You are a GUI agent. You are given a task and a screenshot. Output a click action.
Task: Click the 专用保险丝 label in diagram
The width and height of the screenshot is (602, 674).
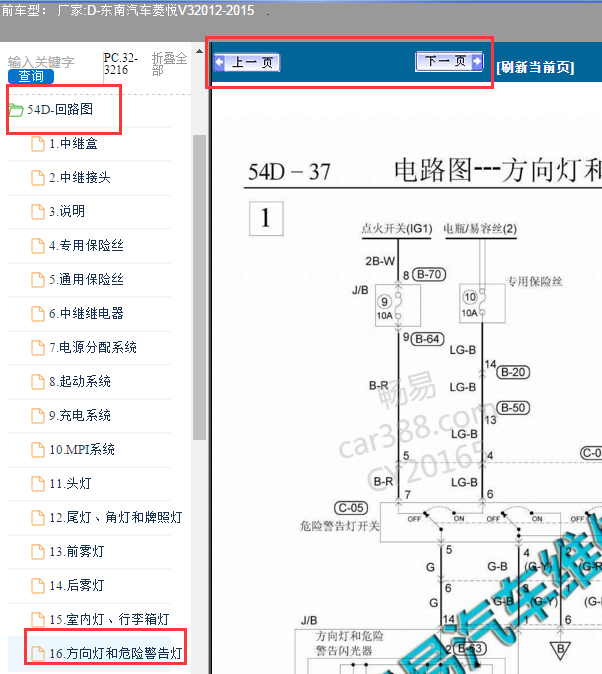534,282
